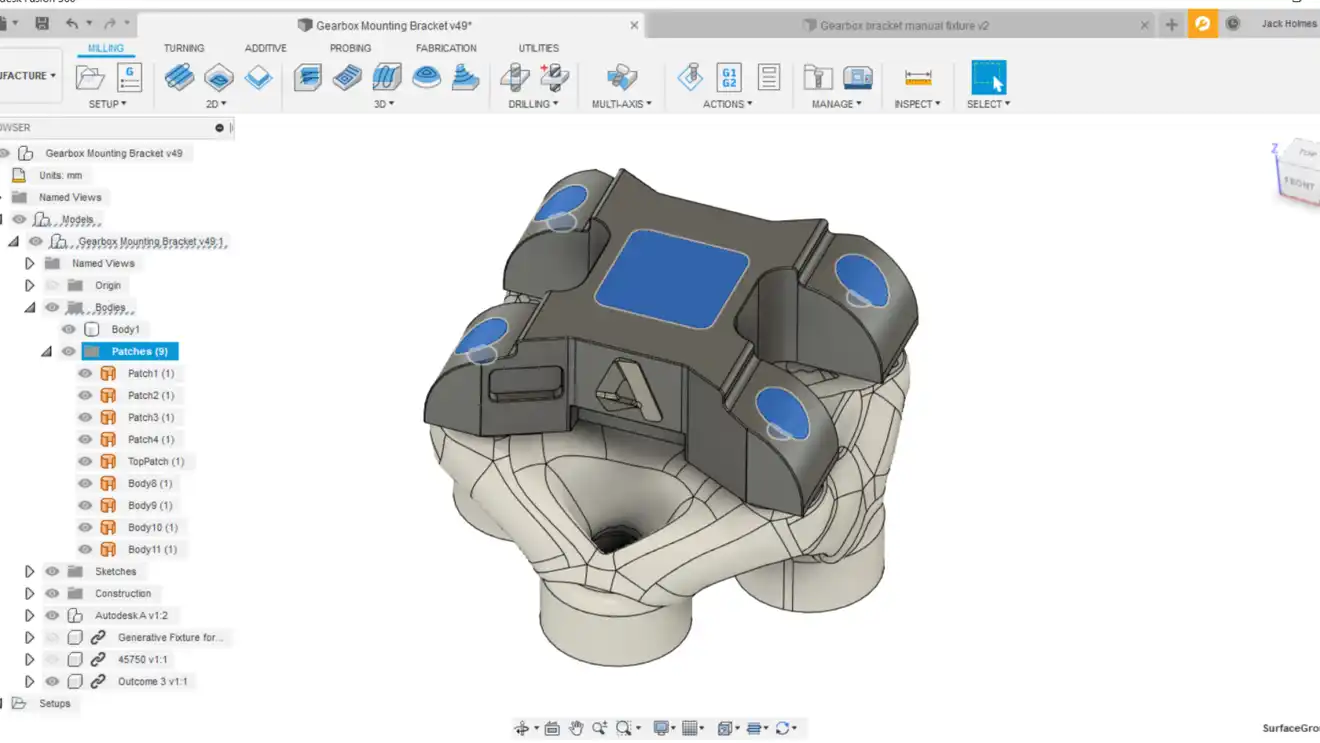Click the New Setup folder icon
1320x743 pixels.
coord(90,77)
